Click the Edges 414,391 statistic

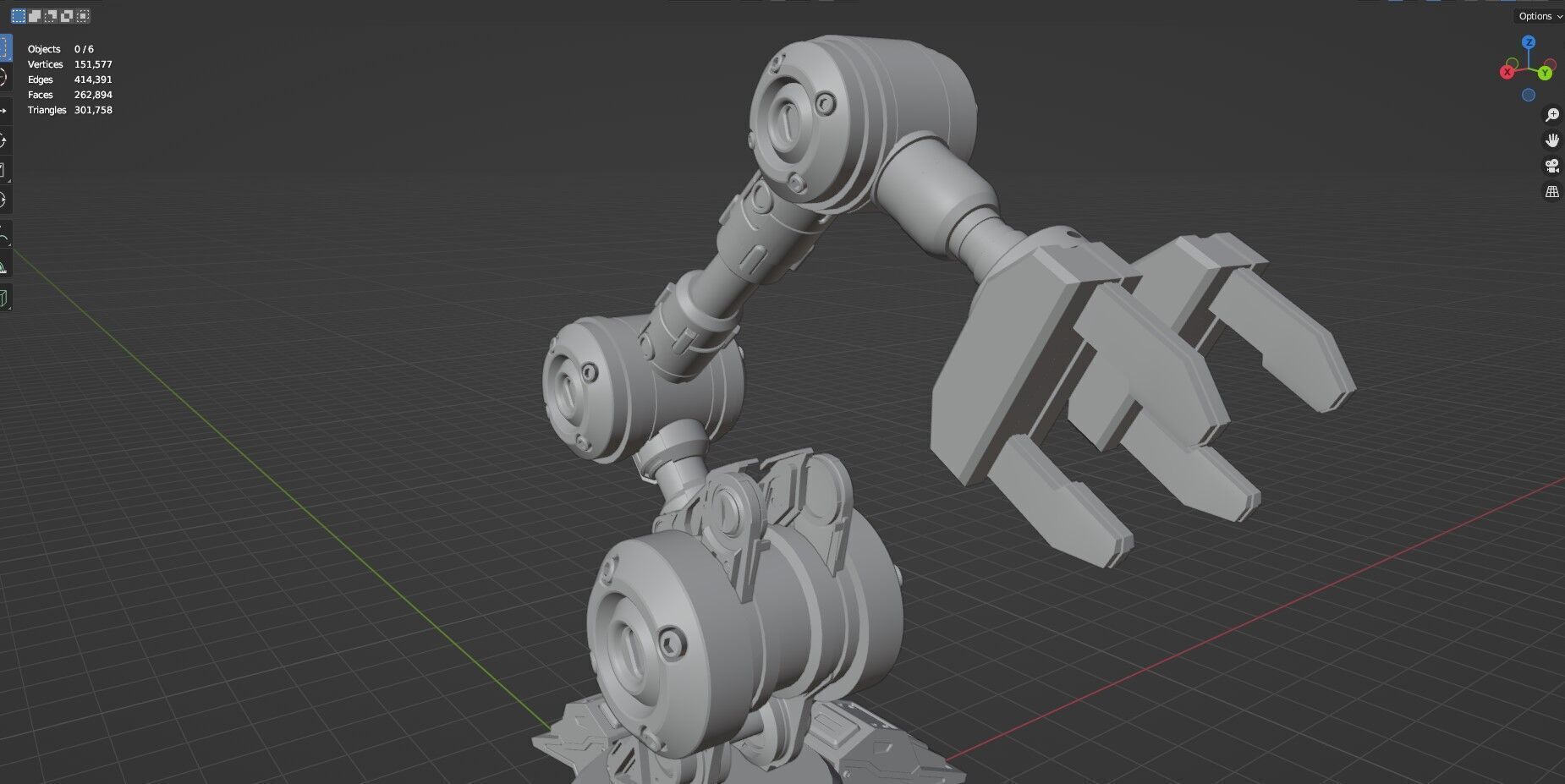pos(69,79)
